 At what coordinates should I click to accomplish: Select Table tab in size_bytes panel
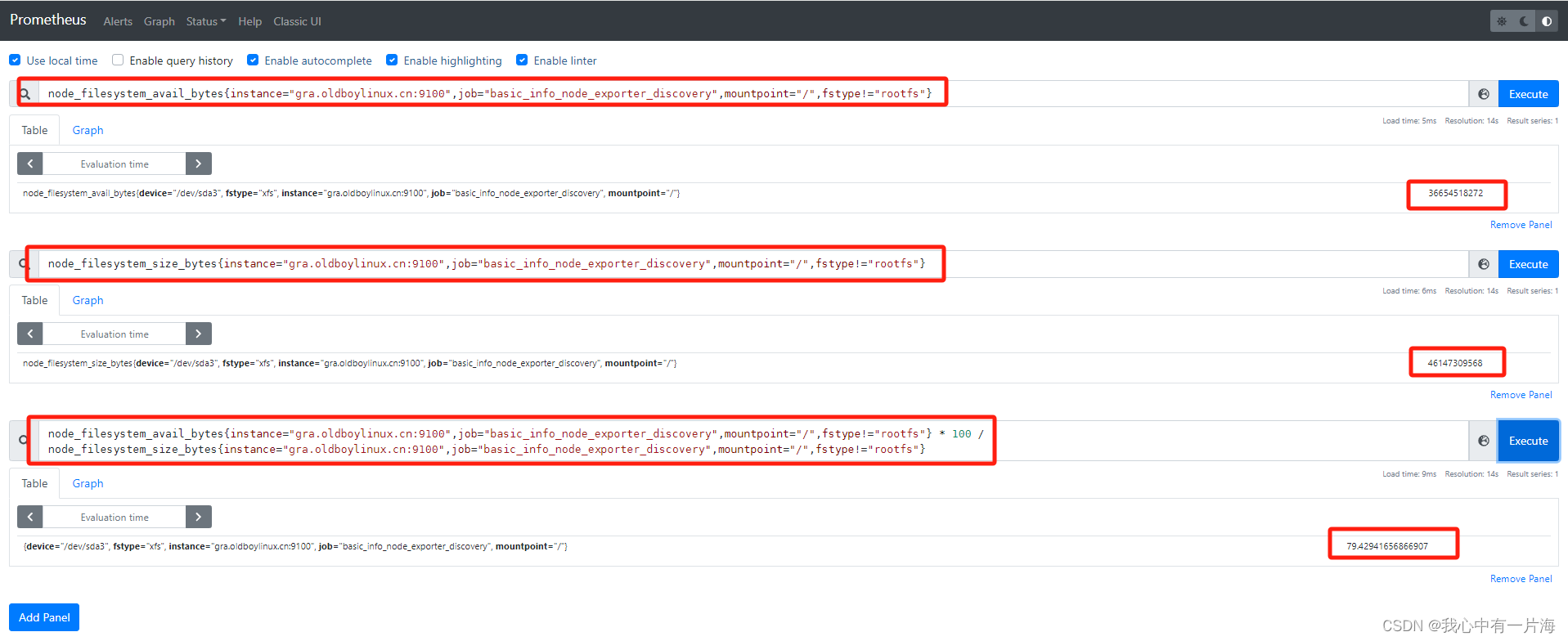[x=34, y=300]
